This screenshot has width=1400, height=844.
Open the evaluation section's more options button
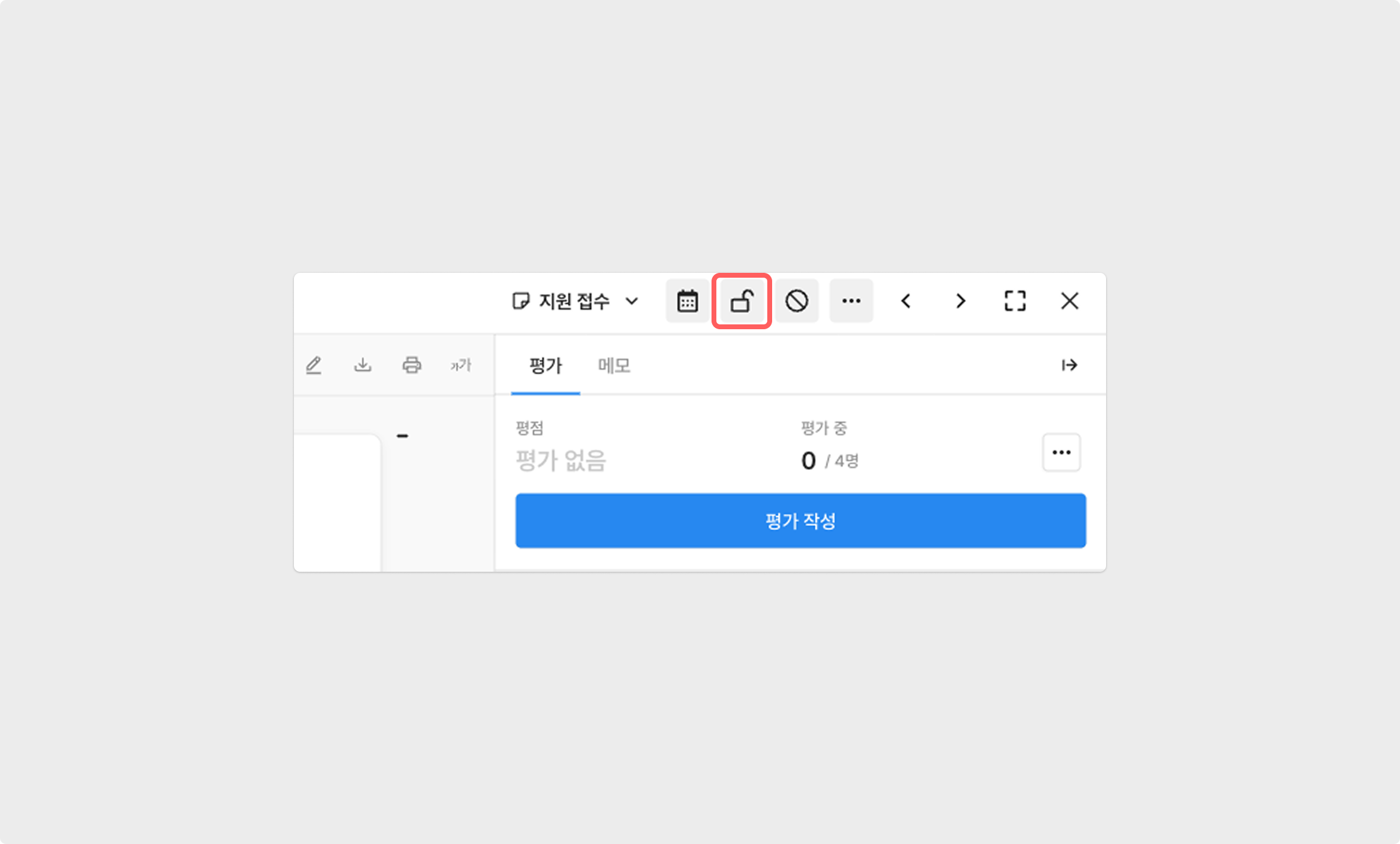1061,452
